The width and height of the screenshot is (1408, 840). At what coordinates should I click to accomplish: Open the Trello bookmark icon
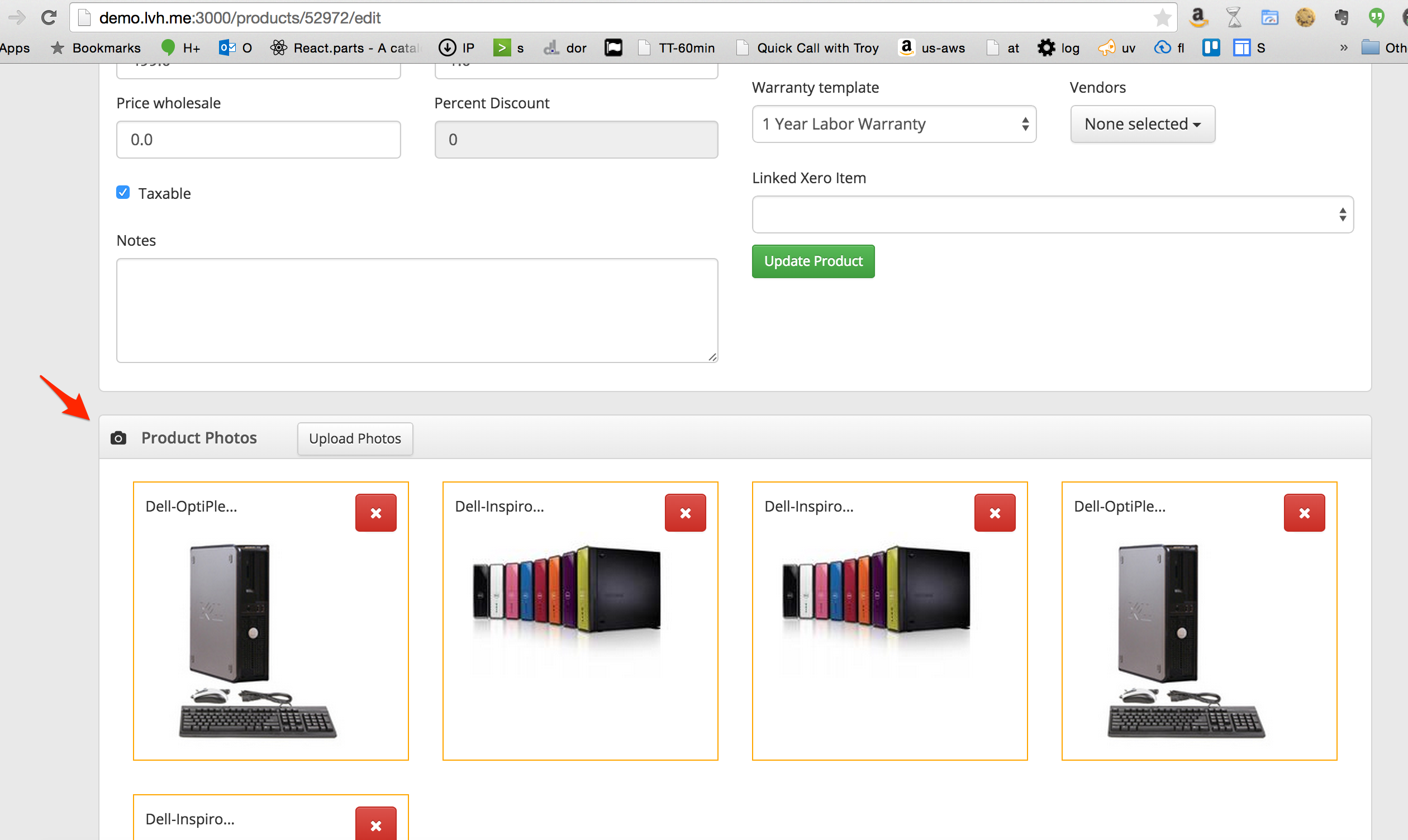coord(1210,48)
